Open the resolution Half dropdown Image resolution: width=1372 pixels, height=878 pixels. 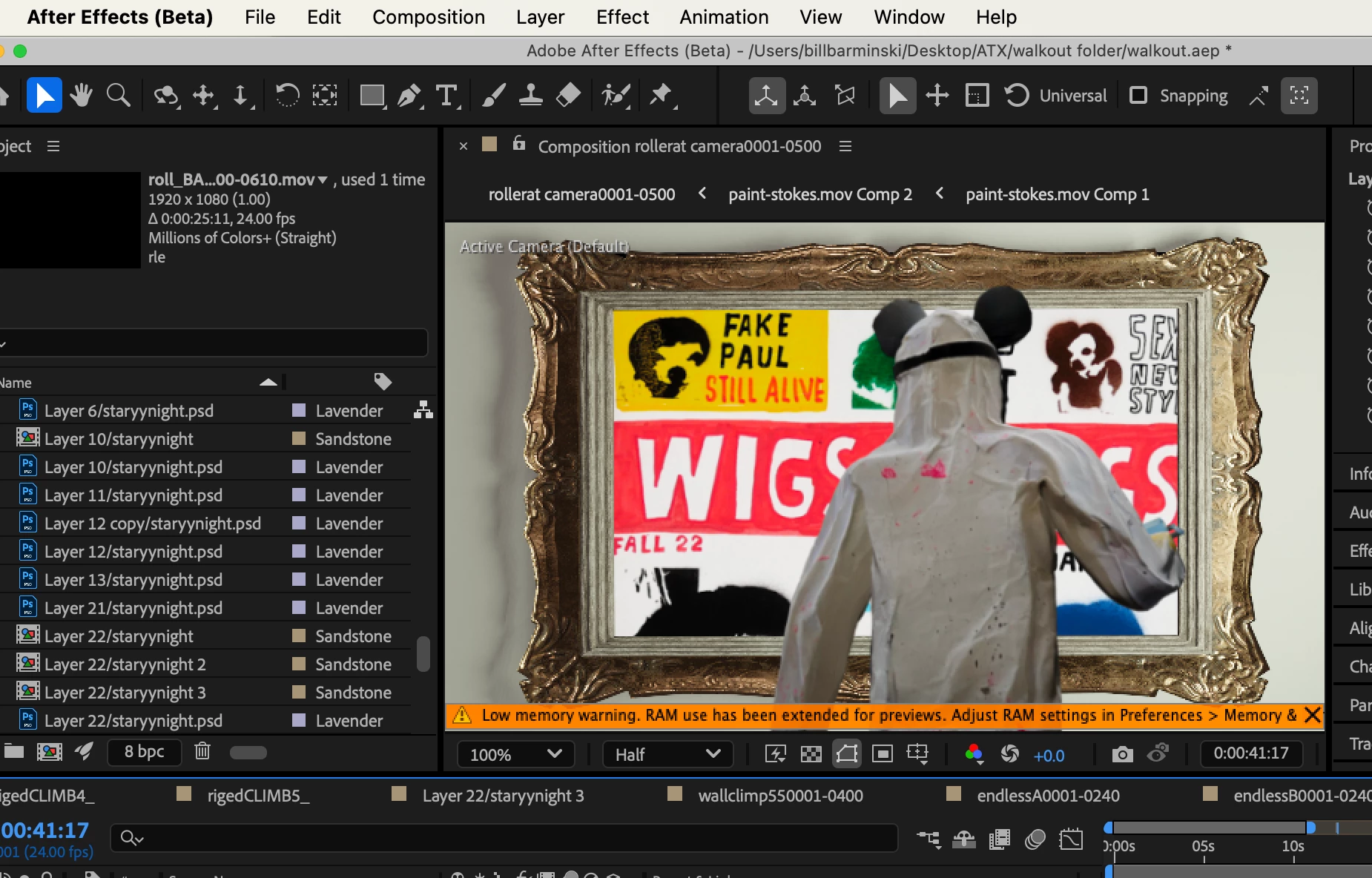667,754
